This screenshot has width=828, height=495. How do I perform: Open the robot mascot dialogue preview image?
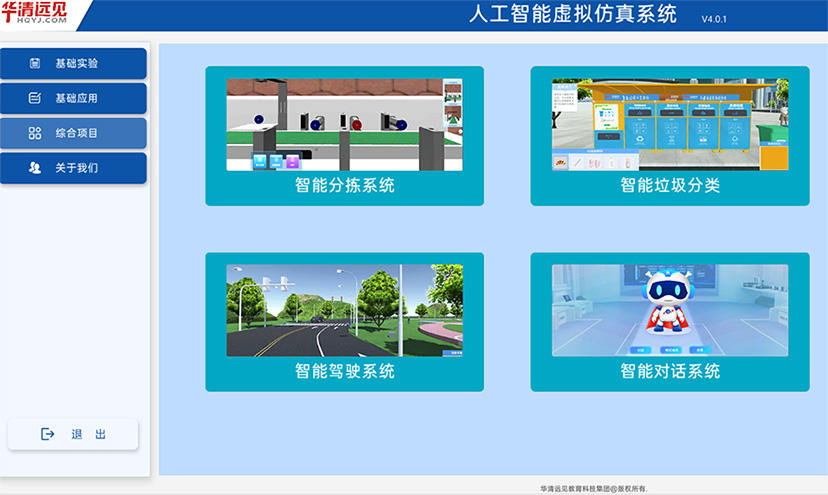(x=669, y=310)
